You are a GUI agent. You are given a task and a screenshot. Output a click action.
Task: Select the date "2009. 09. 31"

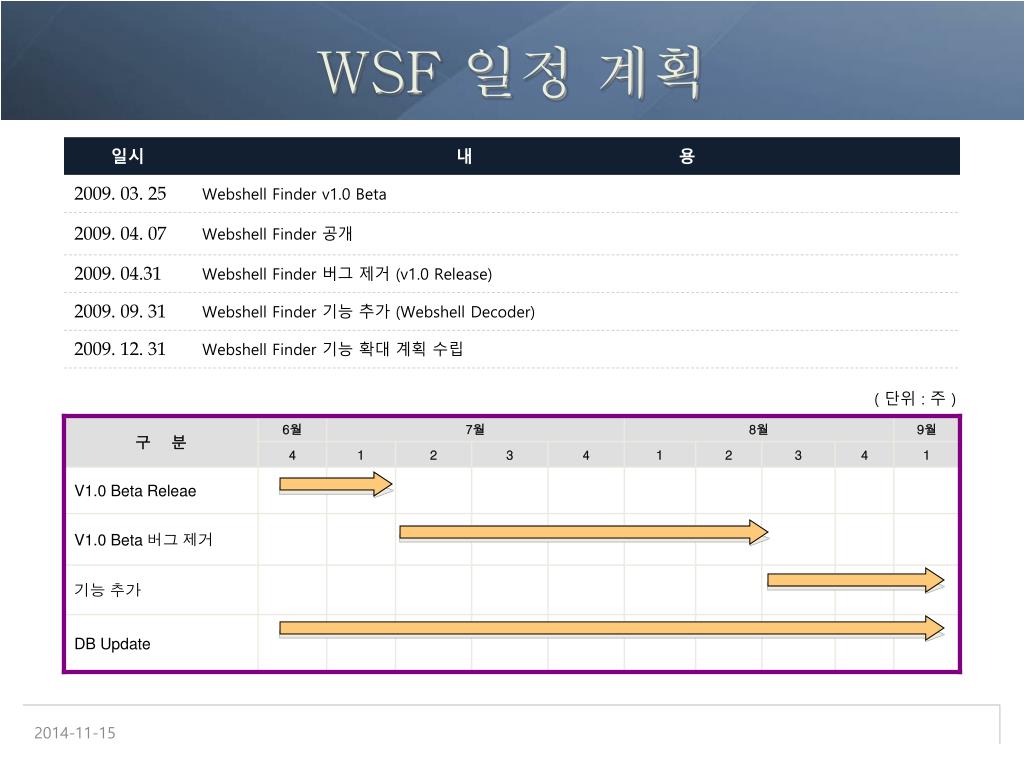120,312
